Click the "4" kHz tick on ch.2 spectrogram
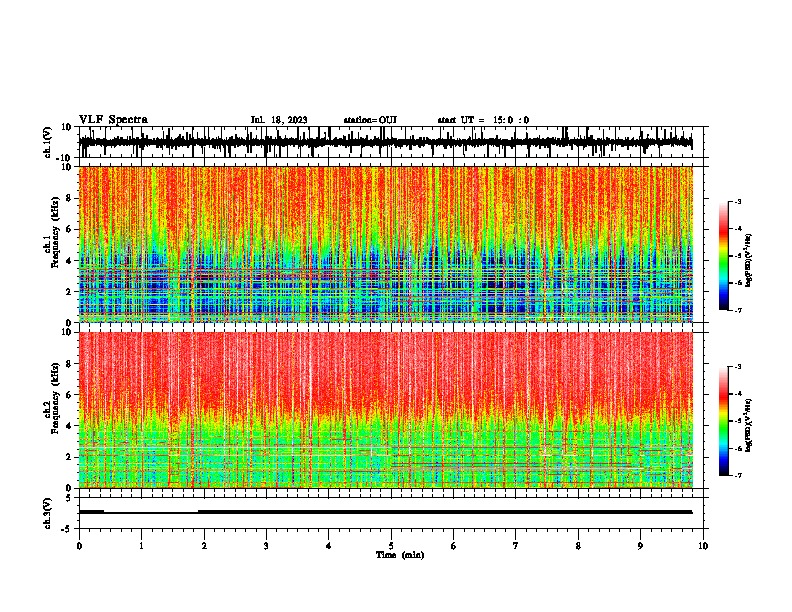This screenshot has height=612, width=792. click(70, 426)
